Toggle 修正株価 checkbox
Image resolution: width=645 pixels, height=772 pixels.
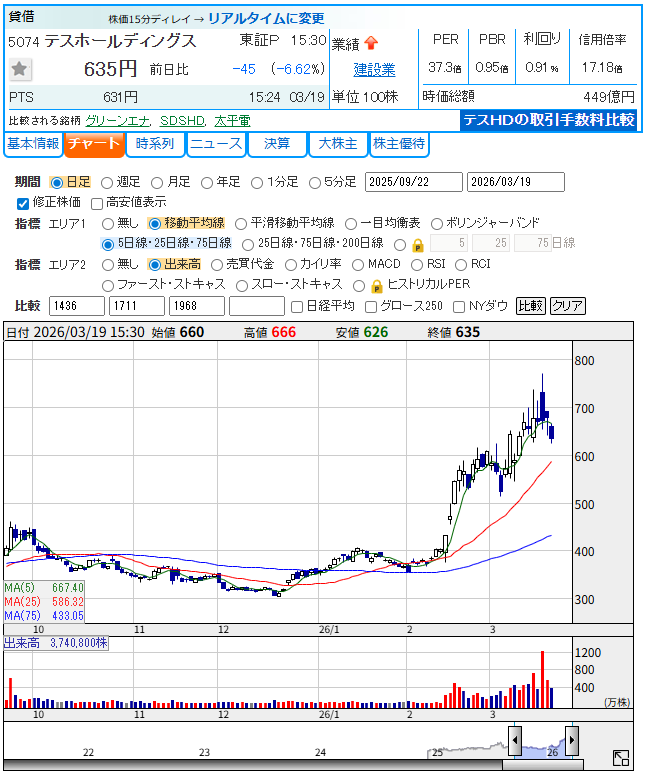(x=23, y=203)
